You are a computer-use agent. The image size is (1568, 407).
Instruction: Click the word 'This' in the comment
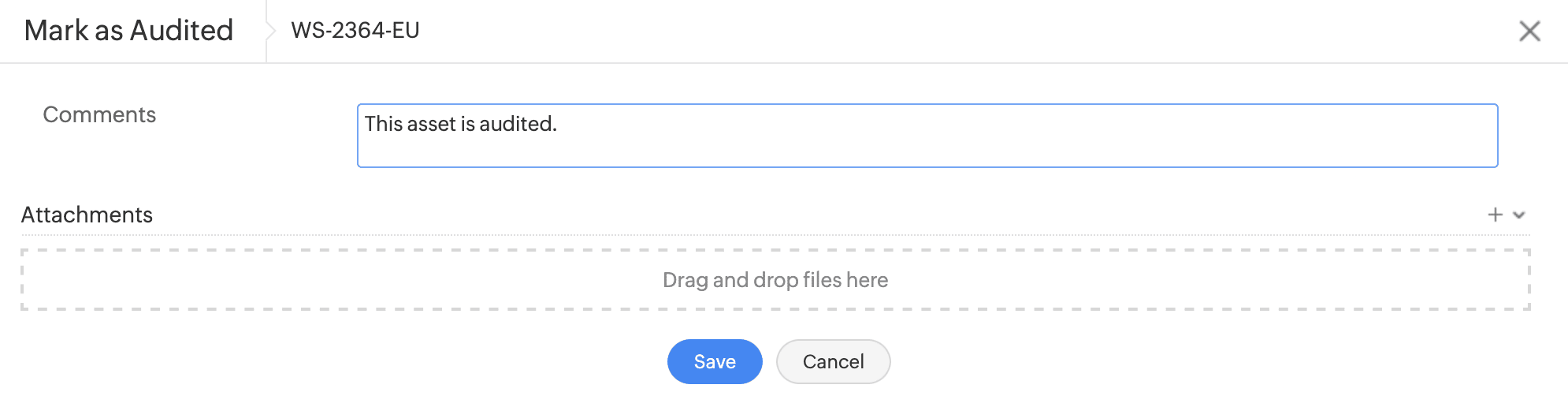pyautogui.click(x=384, y=124)
